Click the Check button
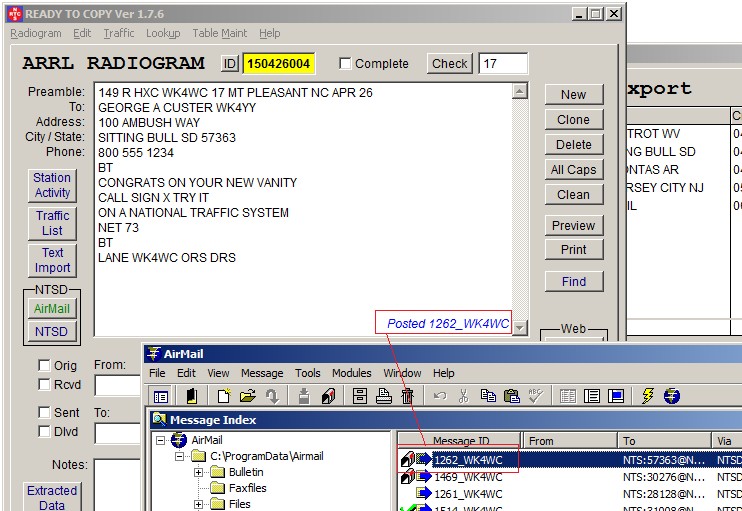 click(x=450, y=63)
